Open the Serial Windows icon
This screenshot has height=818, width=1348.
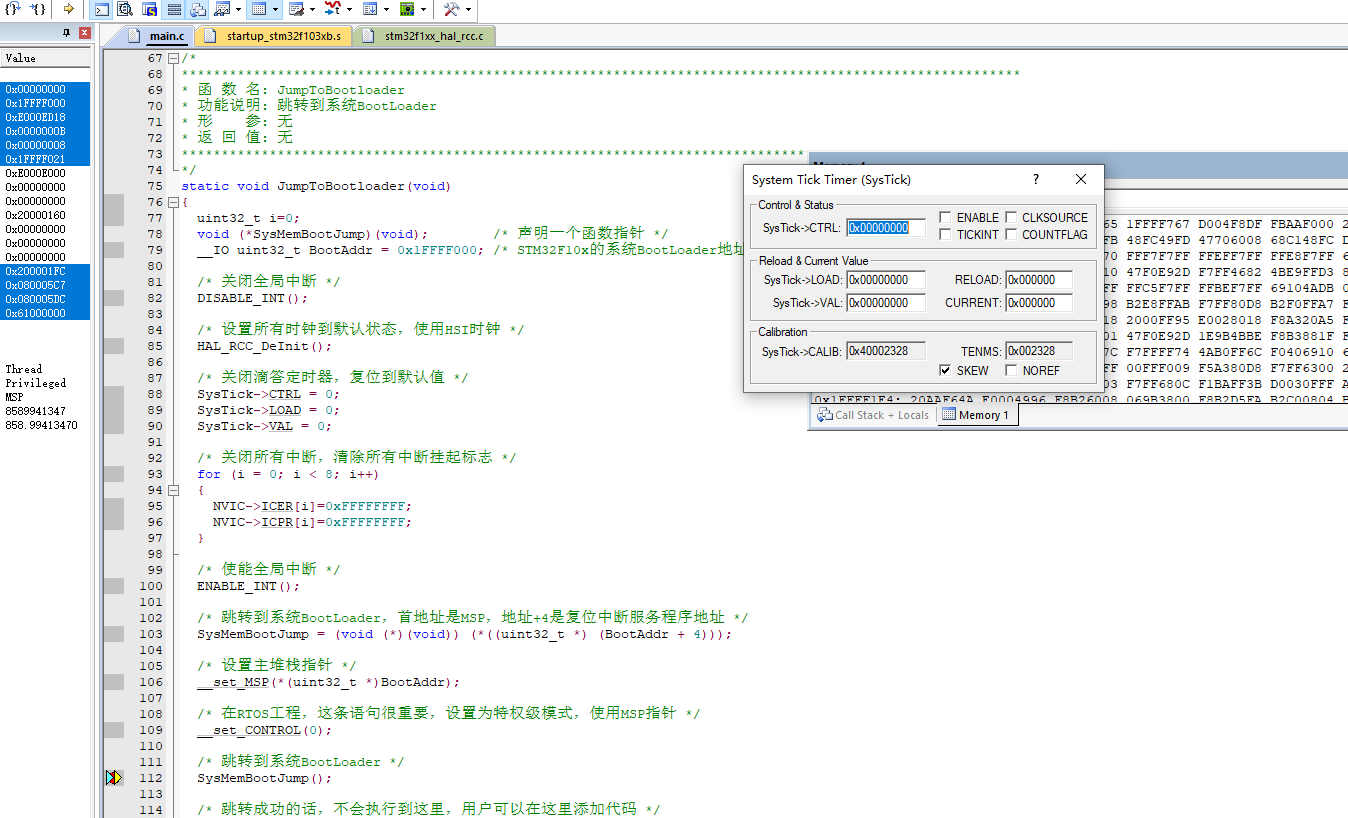point(295,10)
